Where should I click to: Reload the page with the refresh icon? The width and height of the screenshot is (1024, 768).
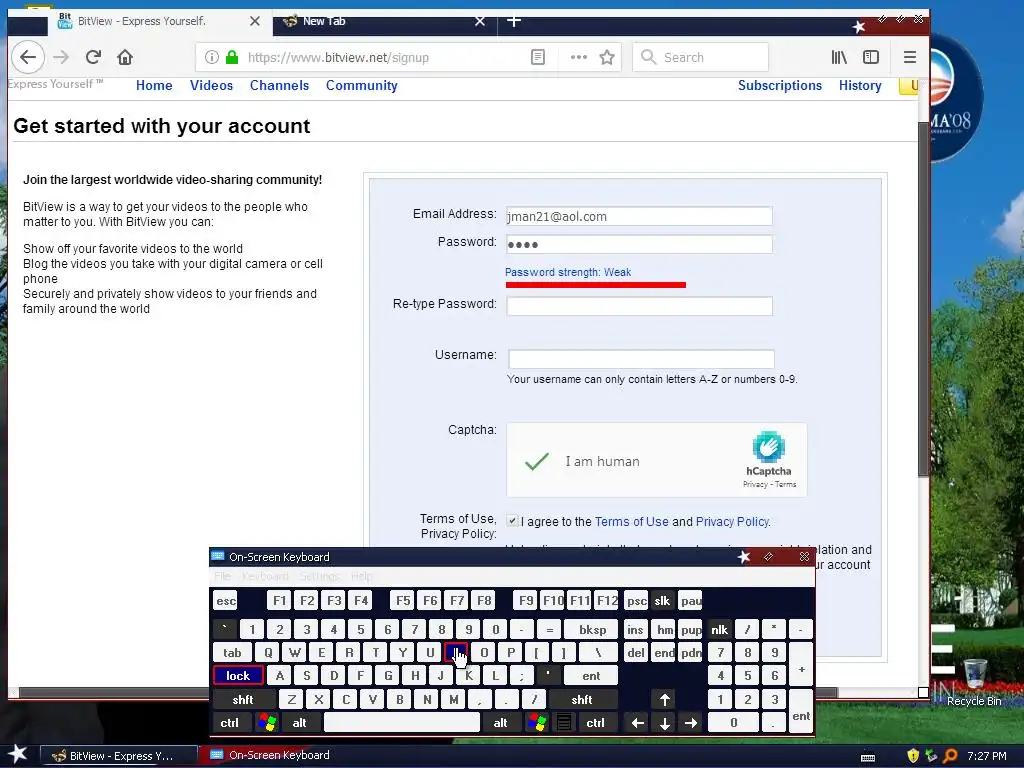click(93, 57)
